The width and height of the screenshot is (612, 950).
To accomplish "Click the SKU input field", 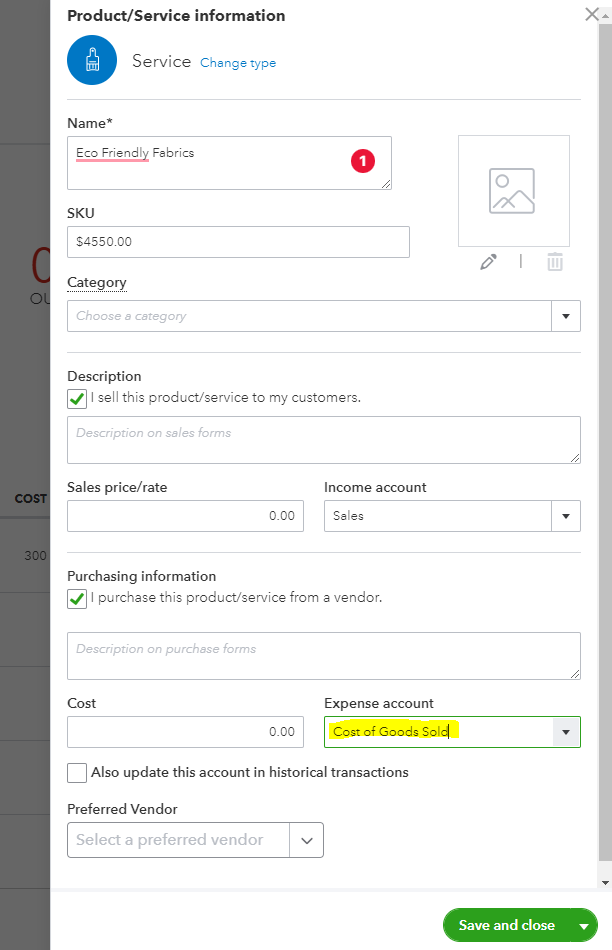I will [238, 242].
